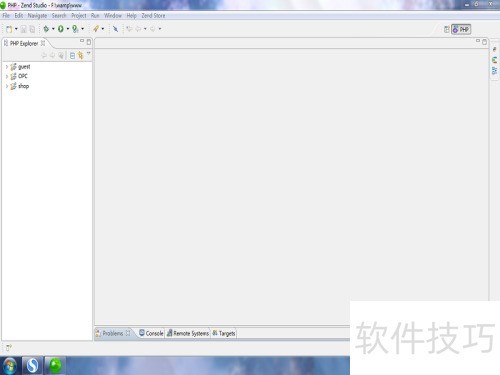The image size is (500, 375).
Task: Click the Profile toolbar icon
Action: [75, 29]
